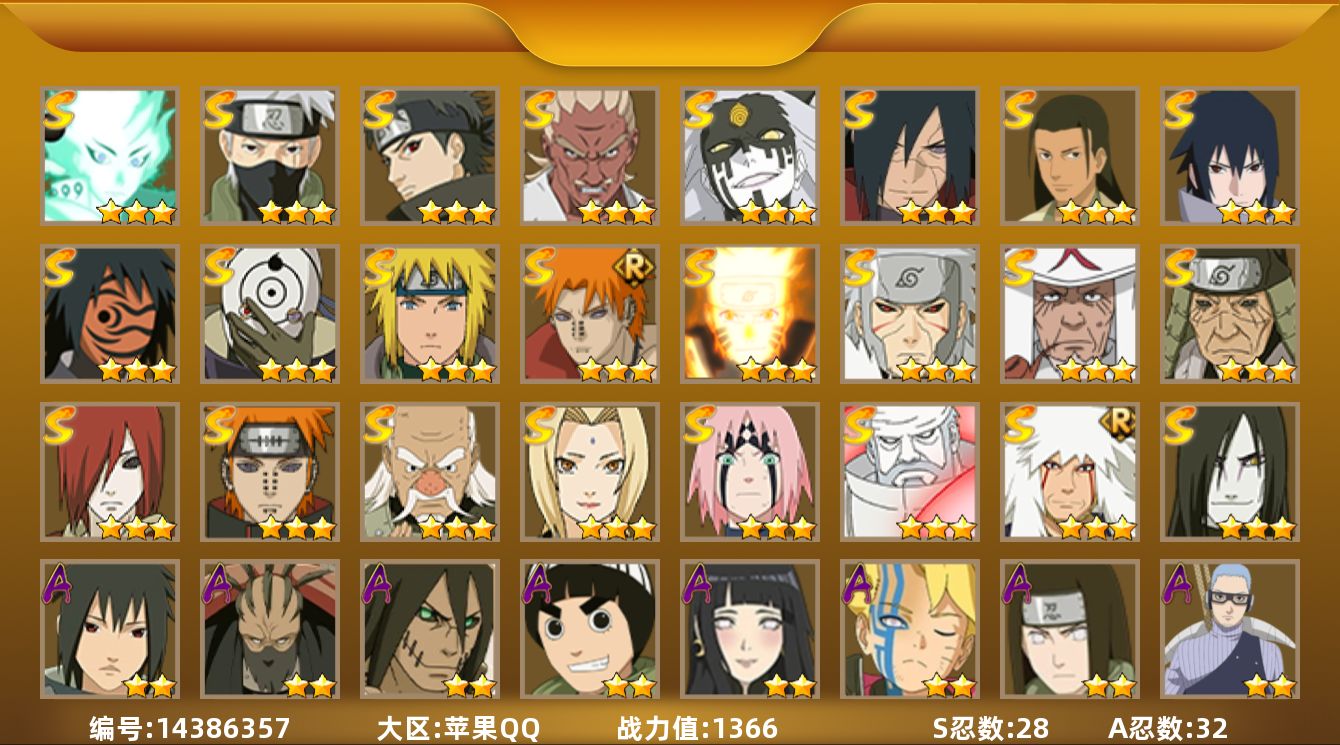Select the masked Kakashi S-rank portrait

(x=270, y=155)
